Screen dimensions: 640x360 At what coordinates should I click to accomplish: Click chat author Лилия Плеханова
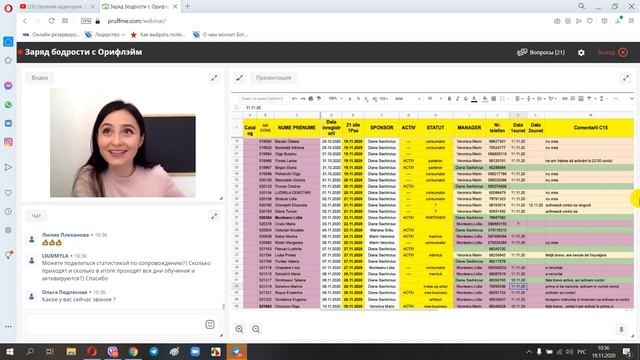pyautogui.click(x=65, y=235)
